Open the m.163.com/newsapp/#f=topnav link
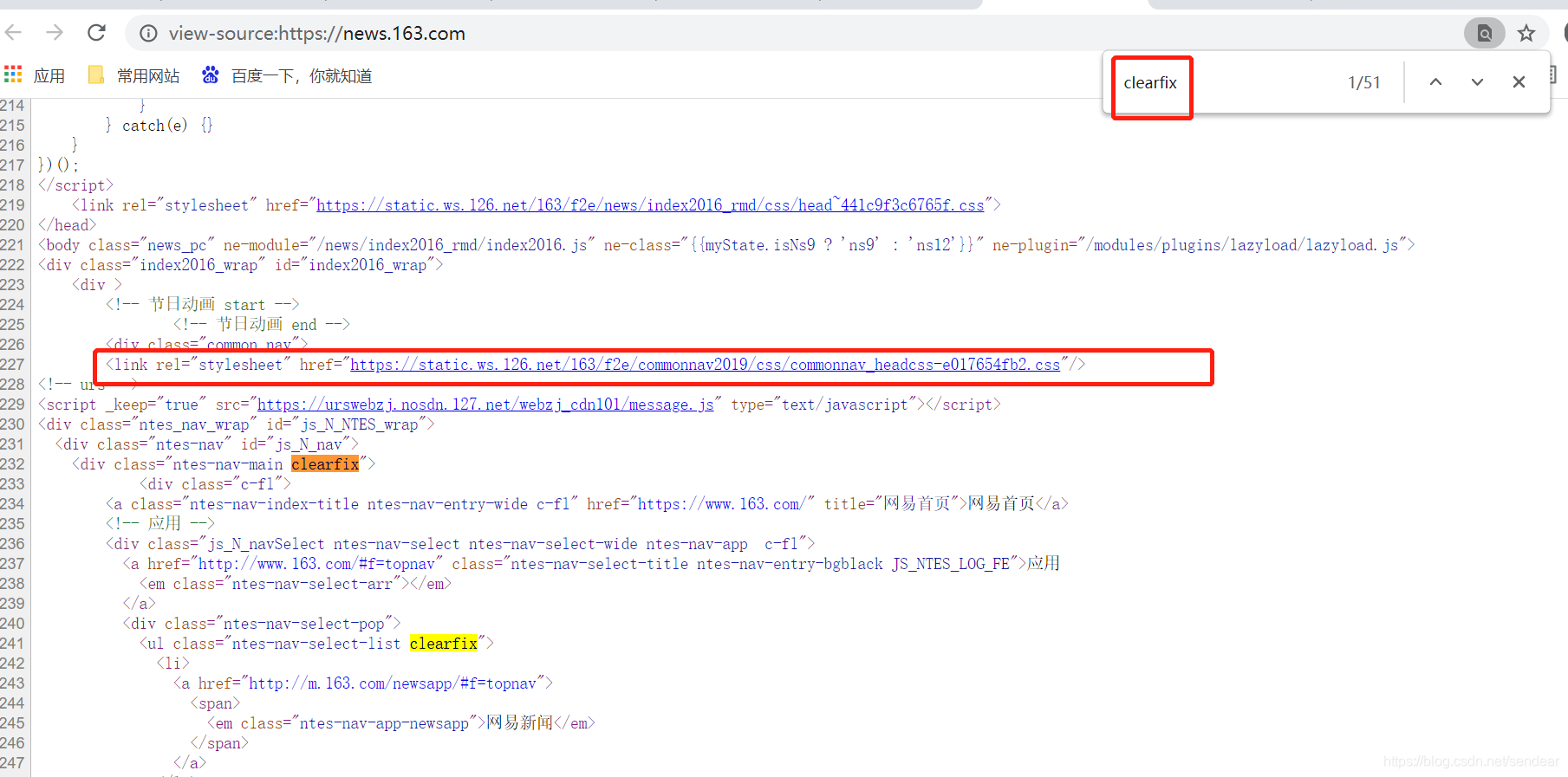1568x777 pixels. pos(393,683)
